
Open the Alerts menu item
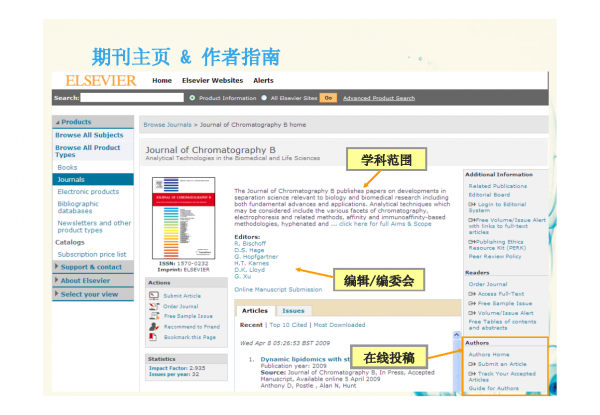click(x=263, y=81)
